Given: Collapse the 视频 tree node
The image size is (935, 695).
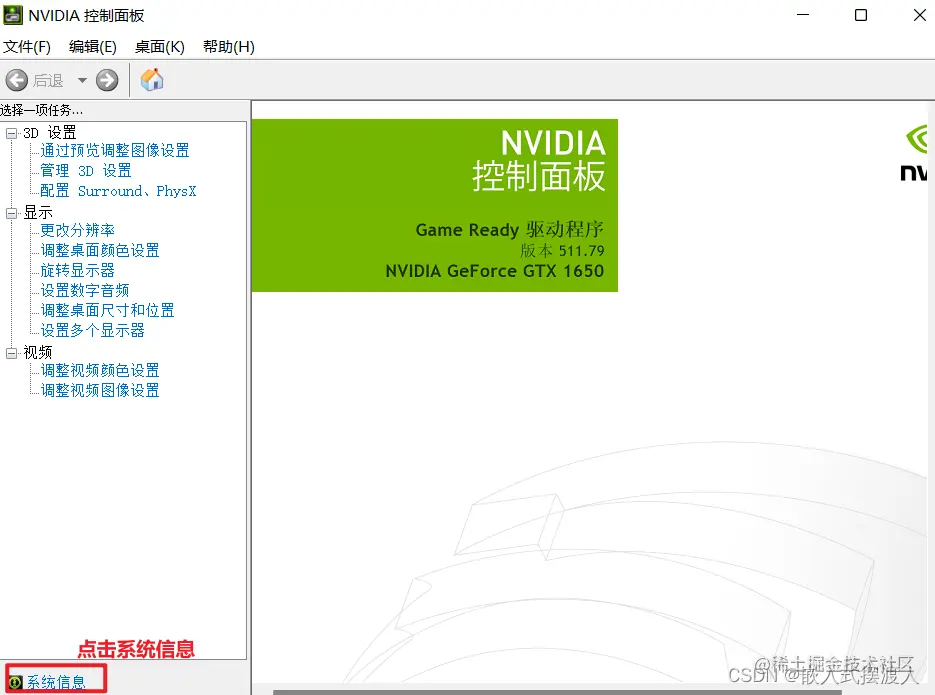Looking at the screenshot, I should 11,353.
